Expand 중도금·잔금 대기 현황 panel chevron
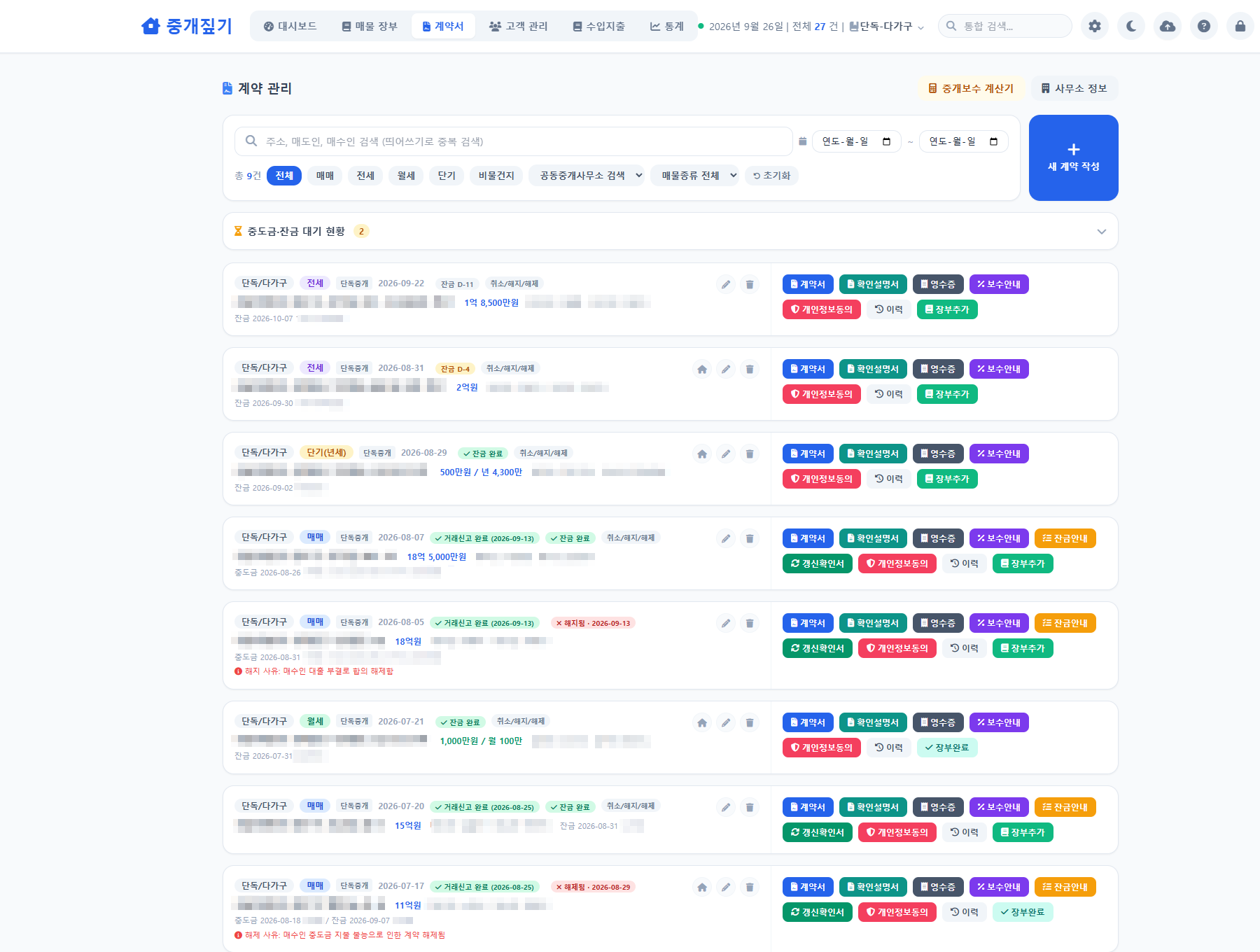The height and width of the screenshot is (952, 1260). 1102,232
